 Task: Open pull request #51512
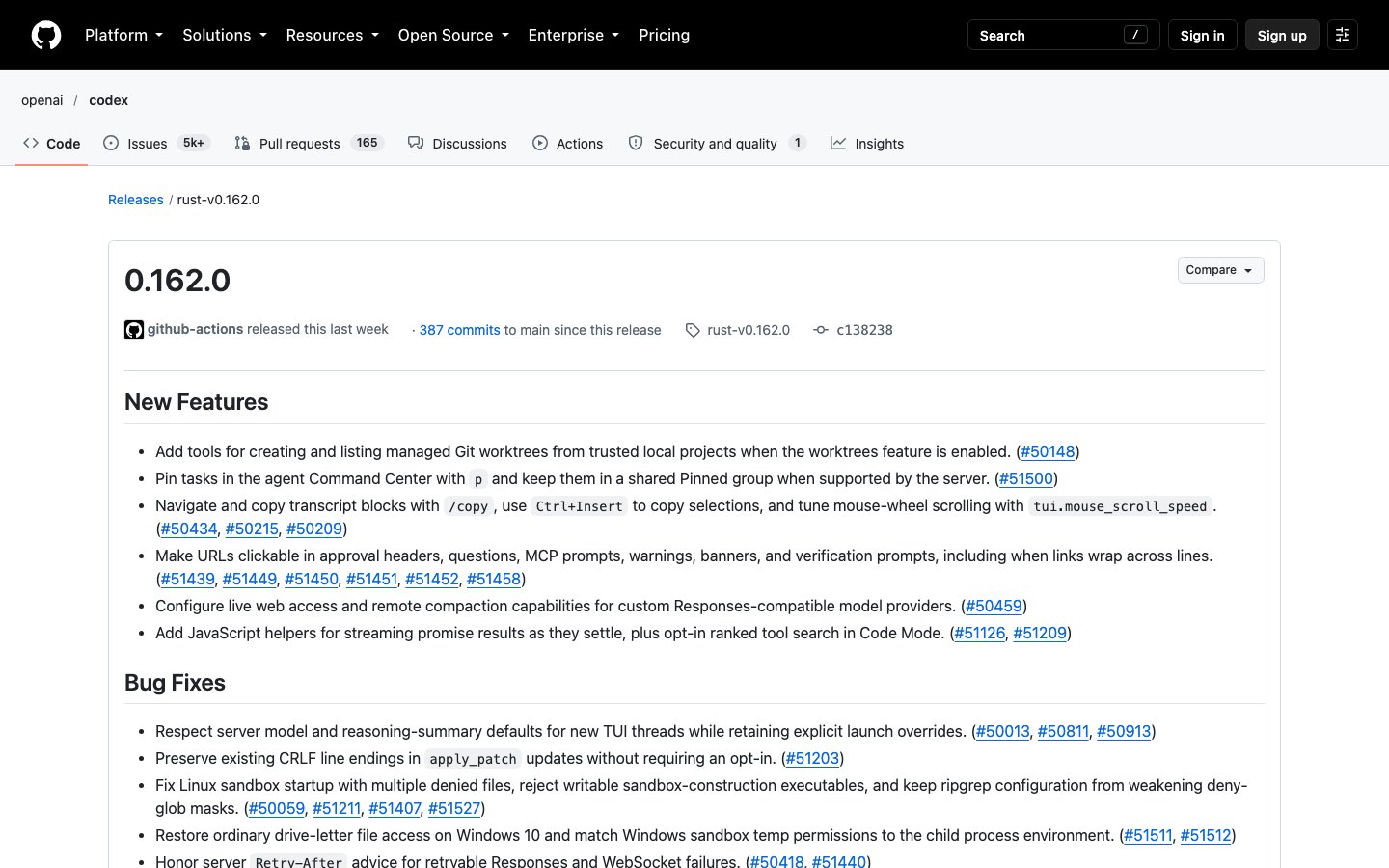(1206, 835)
